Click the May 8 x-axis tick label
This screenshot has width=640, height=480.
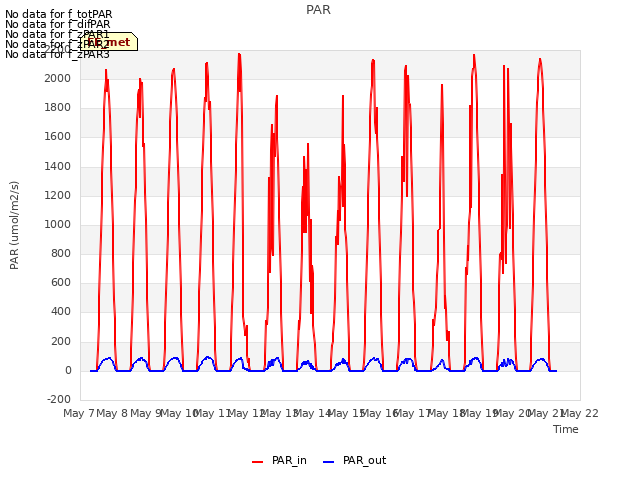pos(112,413)
